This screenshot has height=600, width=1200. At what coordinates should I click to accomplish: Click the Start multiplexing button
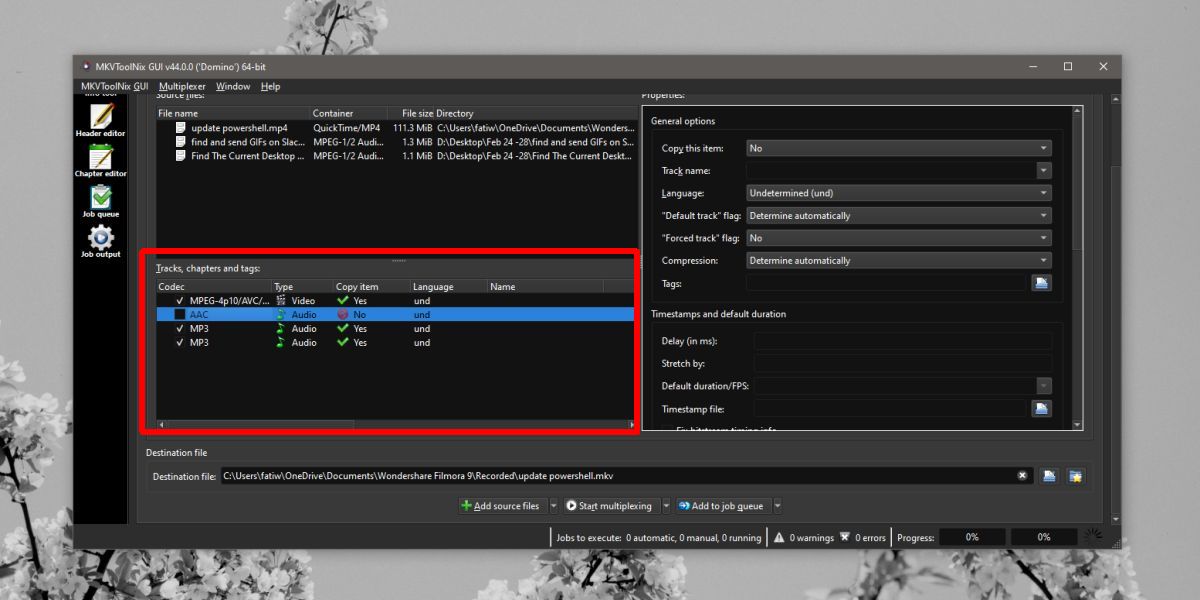coord(610,506)
